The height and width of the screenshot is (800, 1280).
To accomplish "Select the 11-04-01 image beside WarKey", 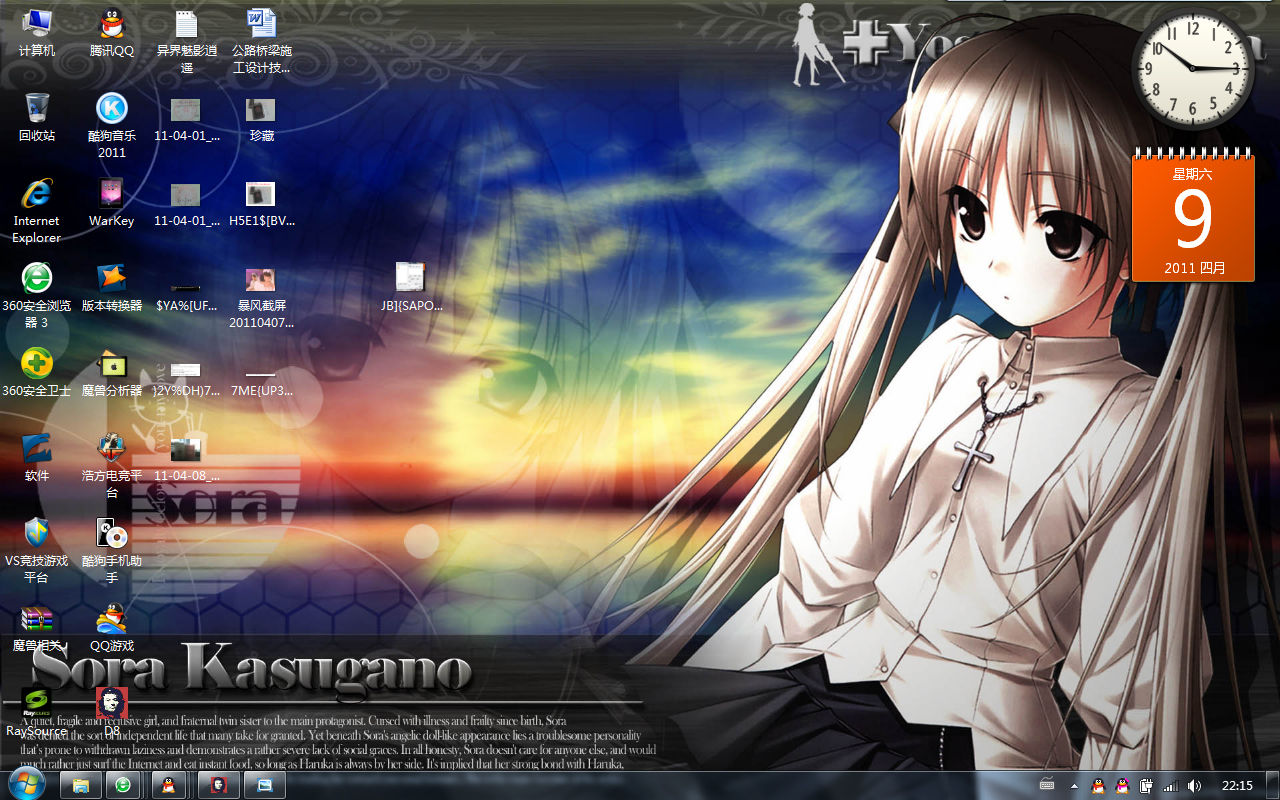I will click(x=186, y=203).
